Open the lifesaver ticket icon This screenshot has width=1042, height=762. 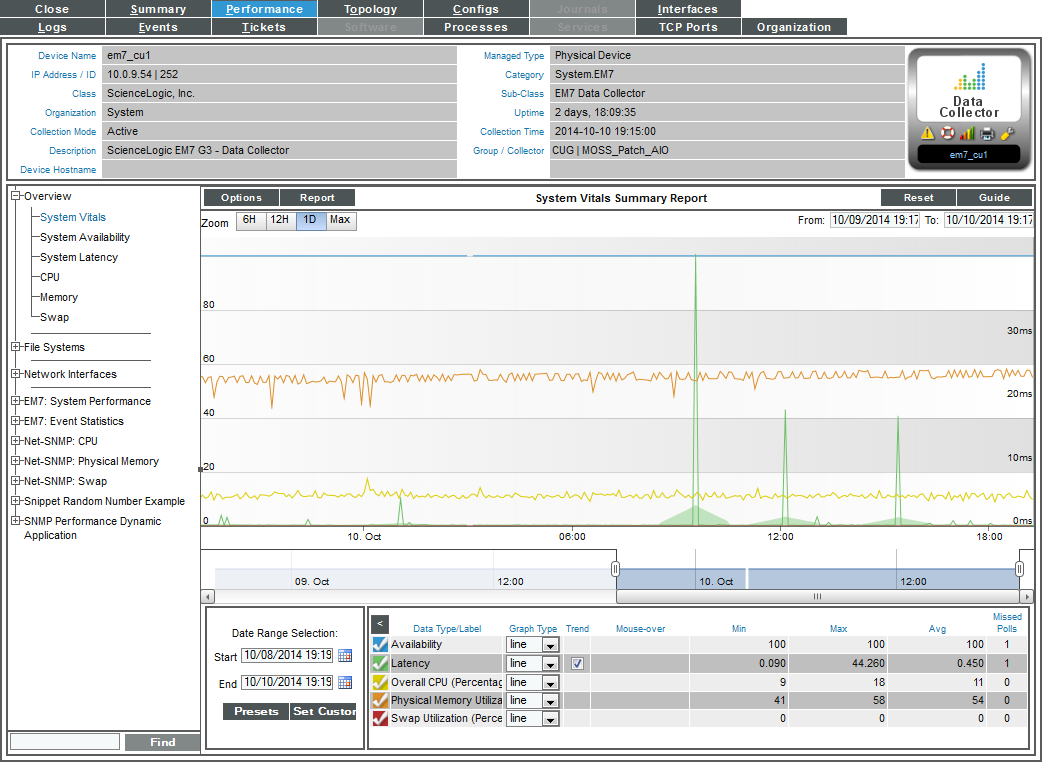pyautogui.click(x=948, y=134)
